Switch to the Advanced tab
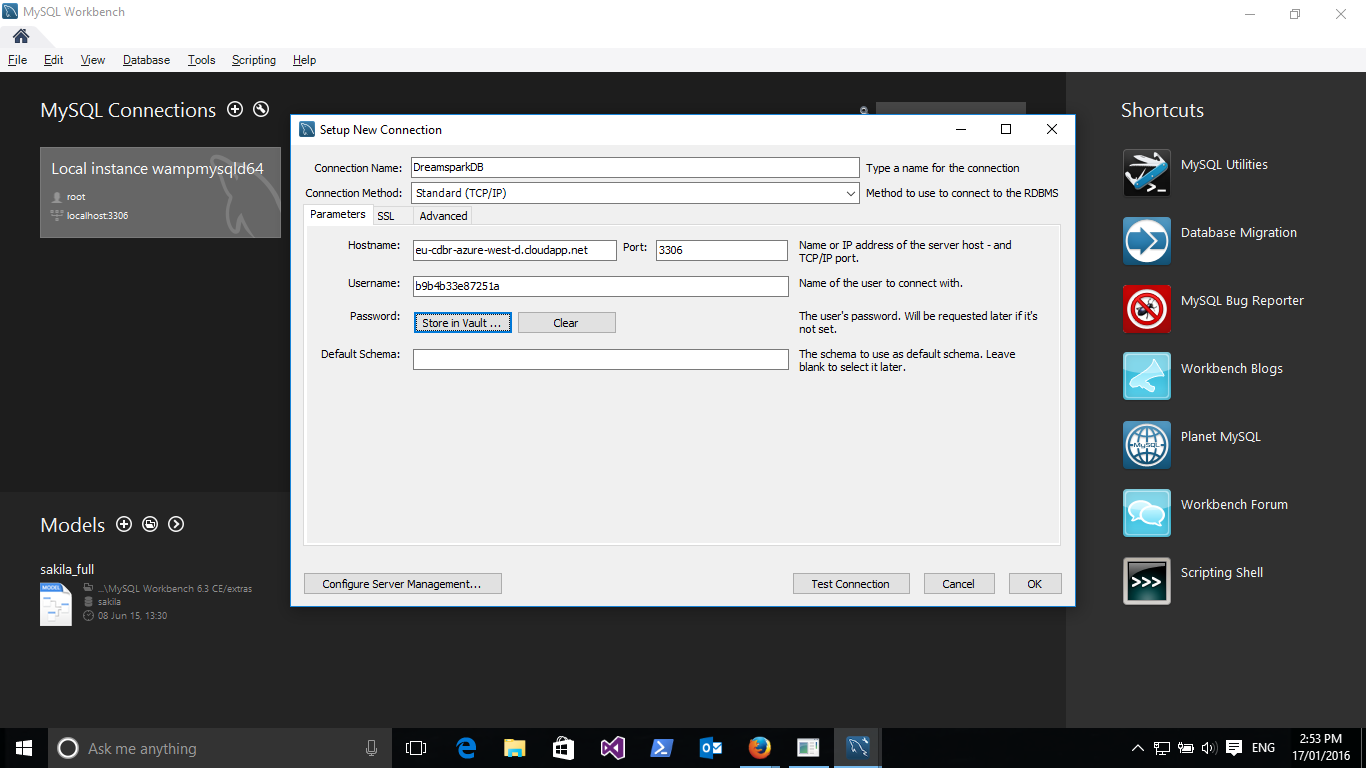1366x768 pixels. pyautogui.click(x=443, y=216)
